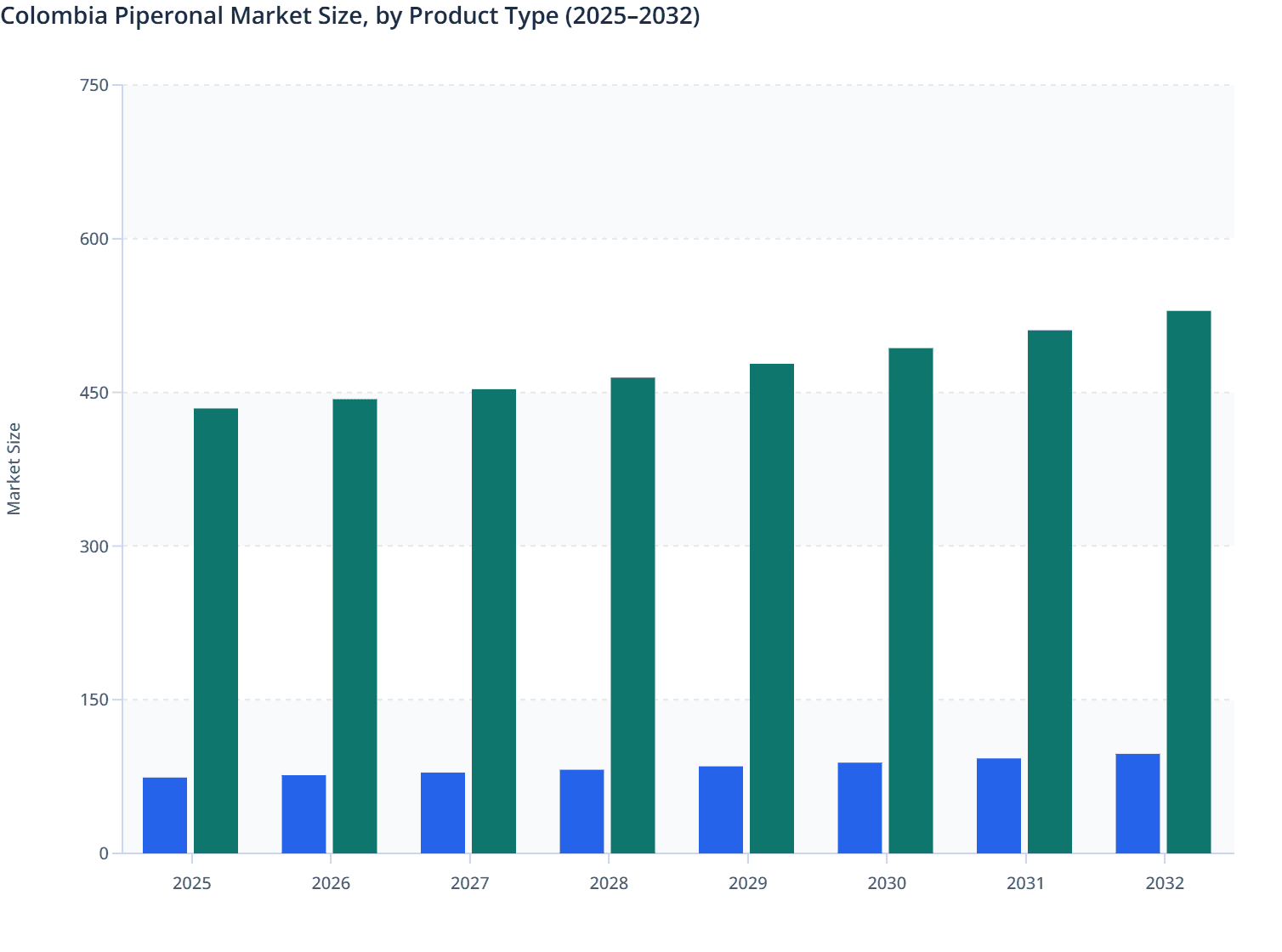1282x952 pixels.
Task: Click the blue bar for 2027
Action: (444, 812)
